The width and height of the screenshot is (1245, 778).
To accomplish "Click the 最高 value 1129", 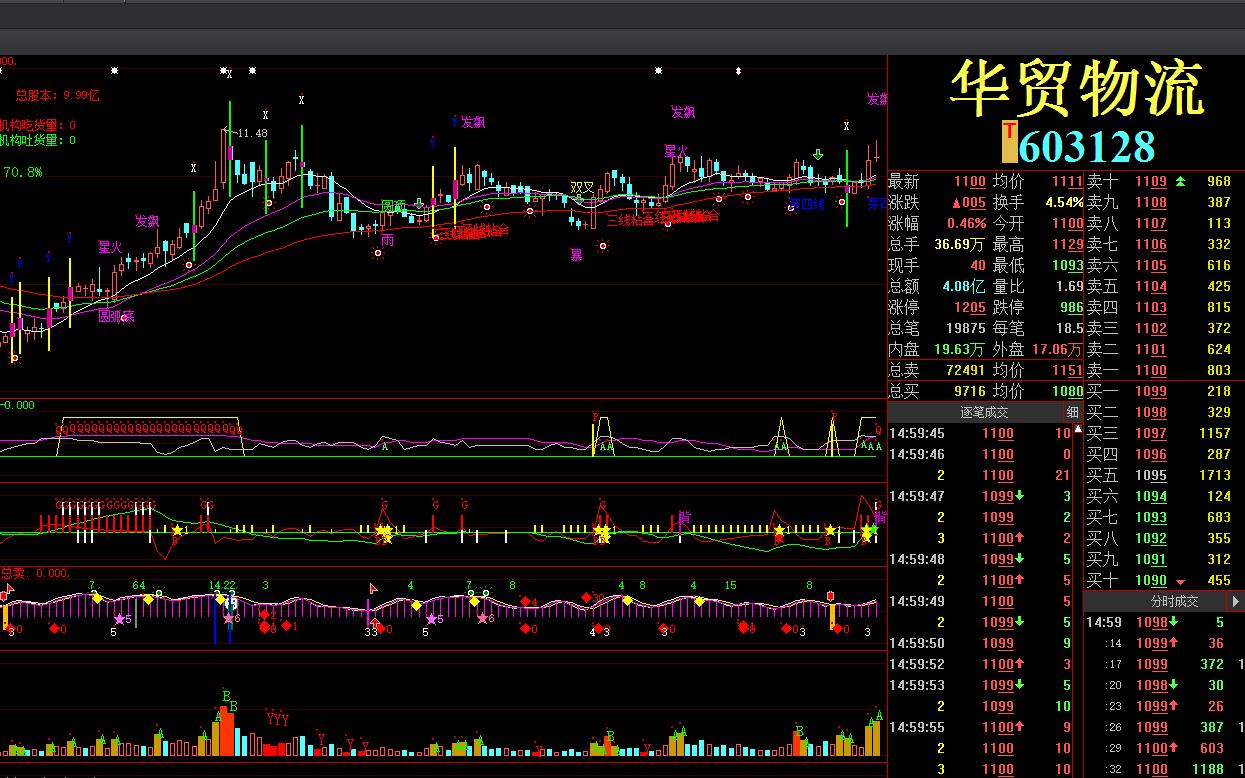I will (1067, 244).
